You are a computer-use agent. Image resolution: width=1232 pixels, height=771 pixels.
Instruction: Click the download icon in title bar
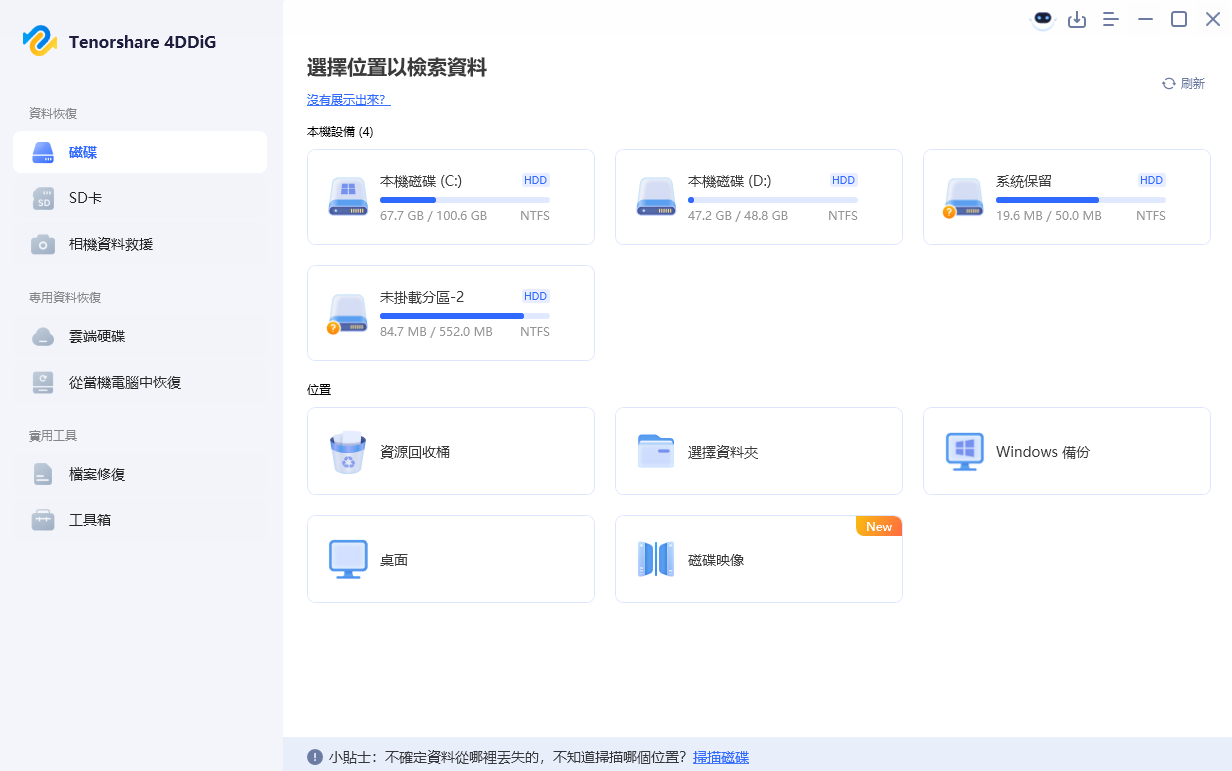pos(1077,19)
